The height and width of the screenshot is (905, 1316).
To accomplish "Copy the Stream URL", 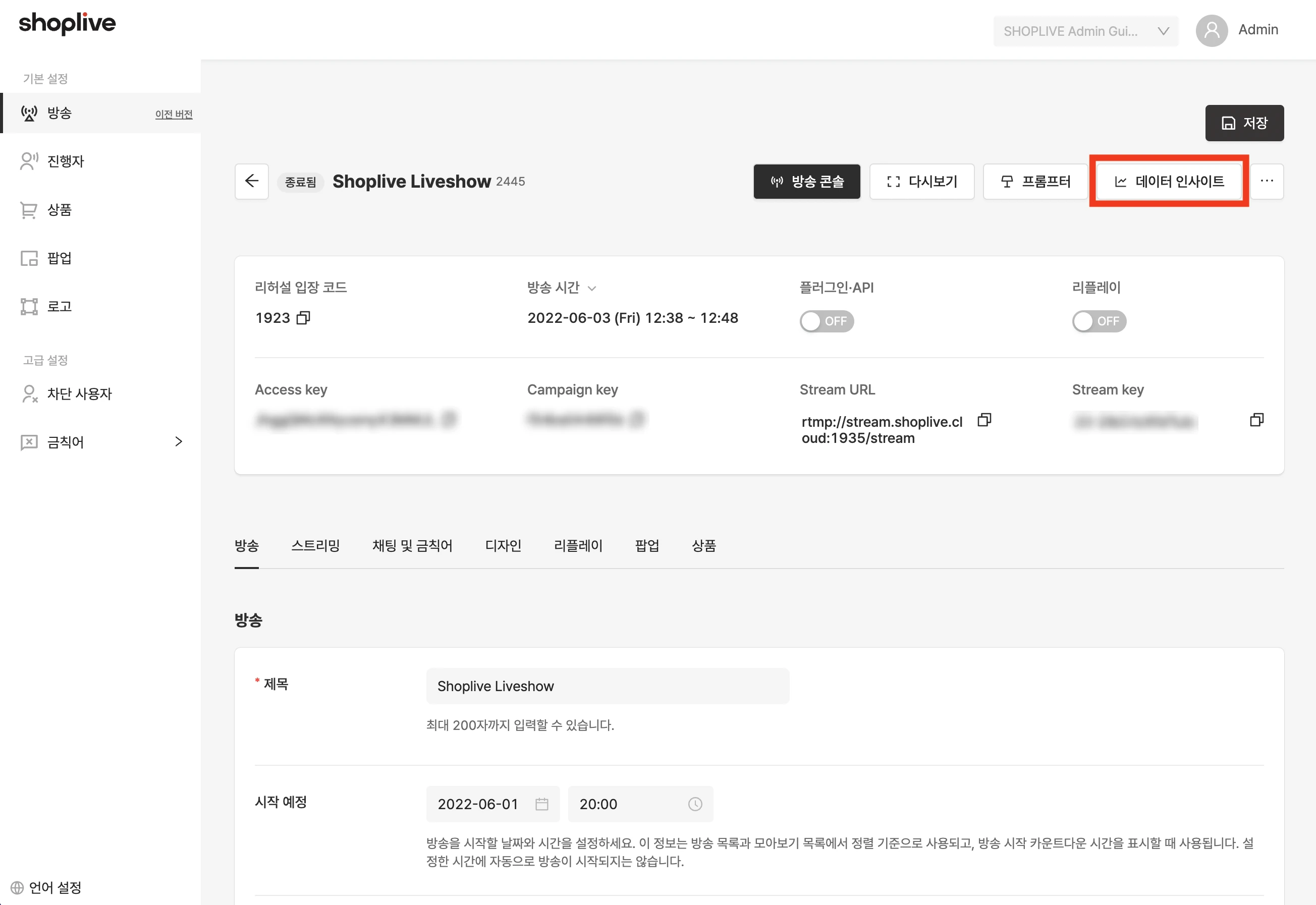I will point(984,420).
